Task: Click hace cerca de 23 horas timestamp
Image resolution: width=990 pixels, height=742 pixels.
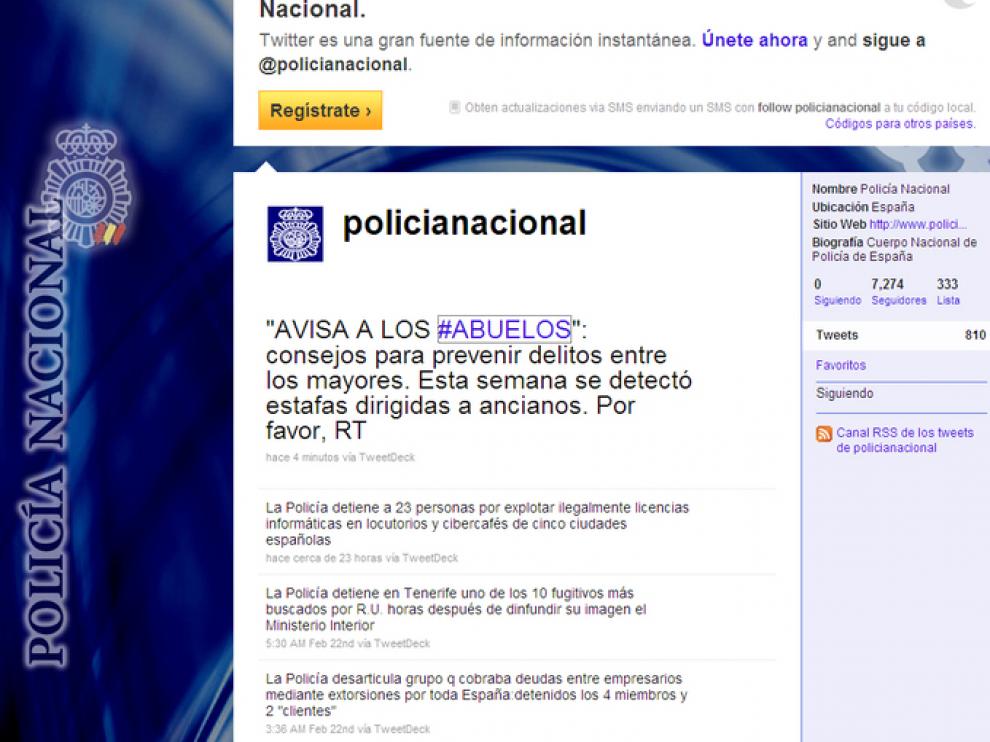Action: point(324,558)
